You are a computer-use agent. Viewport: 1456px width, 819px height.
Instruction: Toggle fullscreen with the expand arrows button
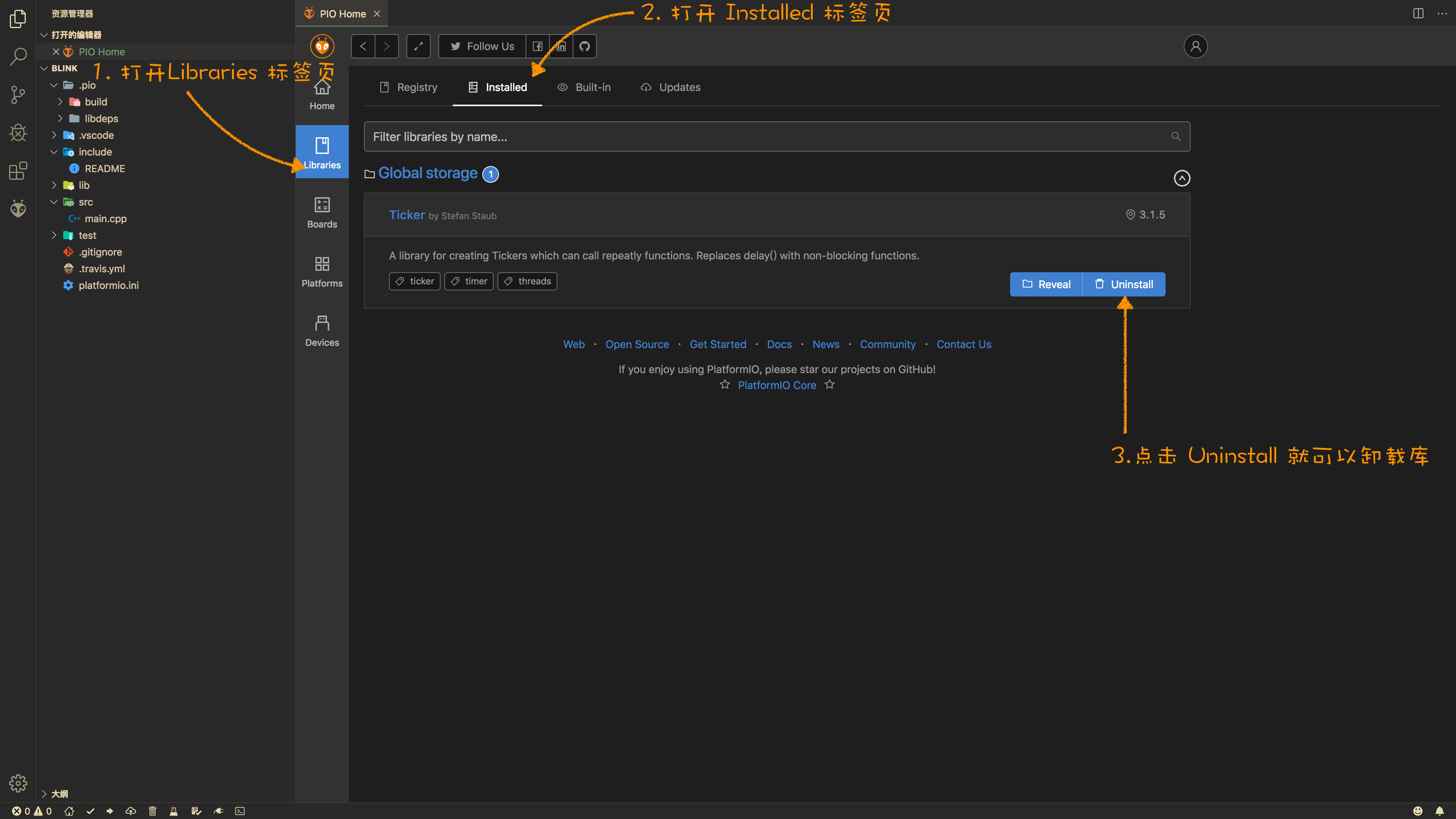(418, 46)
